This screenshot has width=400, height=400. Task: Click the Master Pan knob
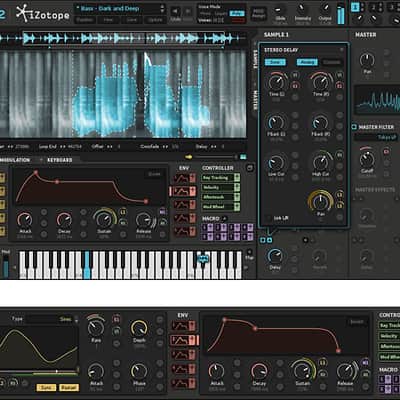click(x=367, y=61)
